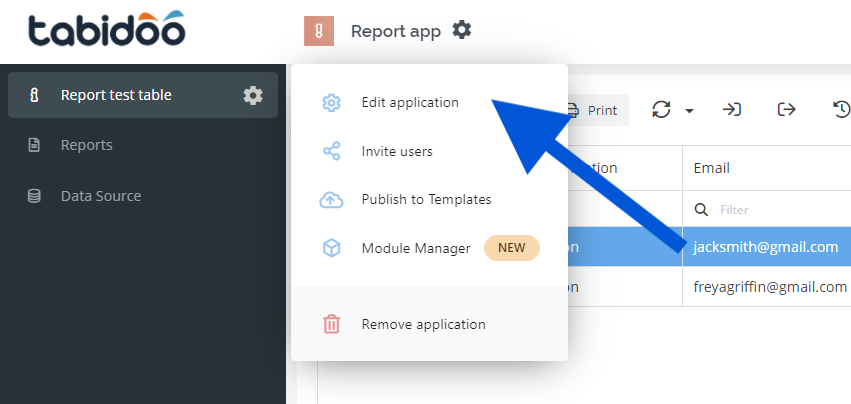The height and width of the screenshot is (404, 851).
Task: Open the history clock icon
Action: (842, 110)
